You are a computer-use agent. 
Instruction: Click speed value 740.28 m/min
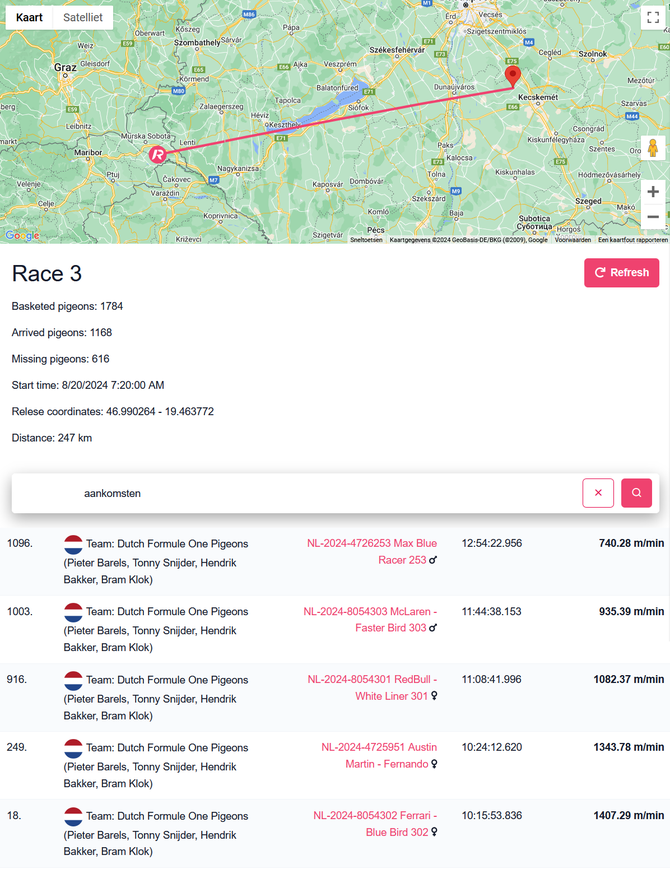pos(631,543)
